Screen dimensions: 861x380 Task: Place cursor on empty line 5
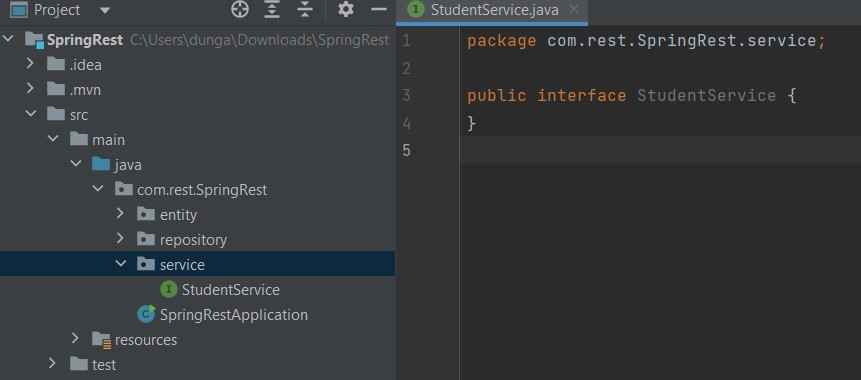click(x=660, y=150)
